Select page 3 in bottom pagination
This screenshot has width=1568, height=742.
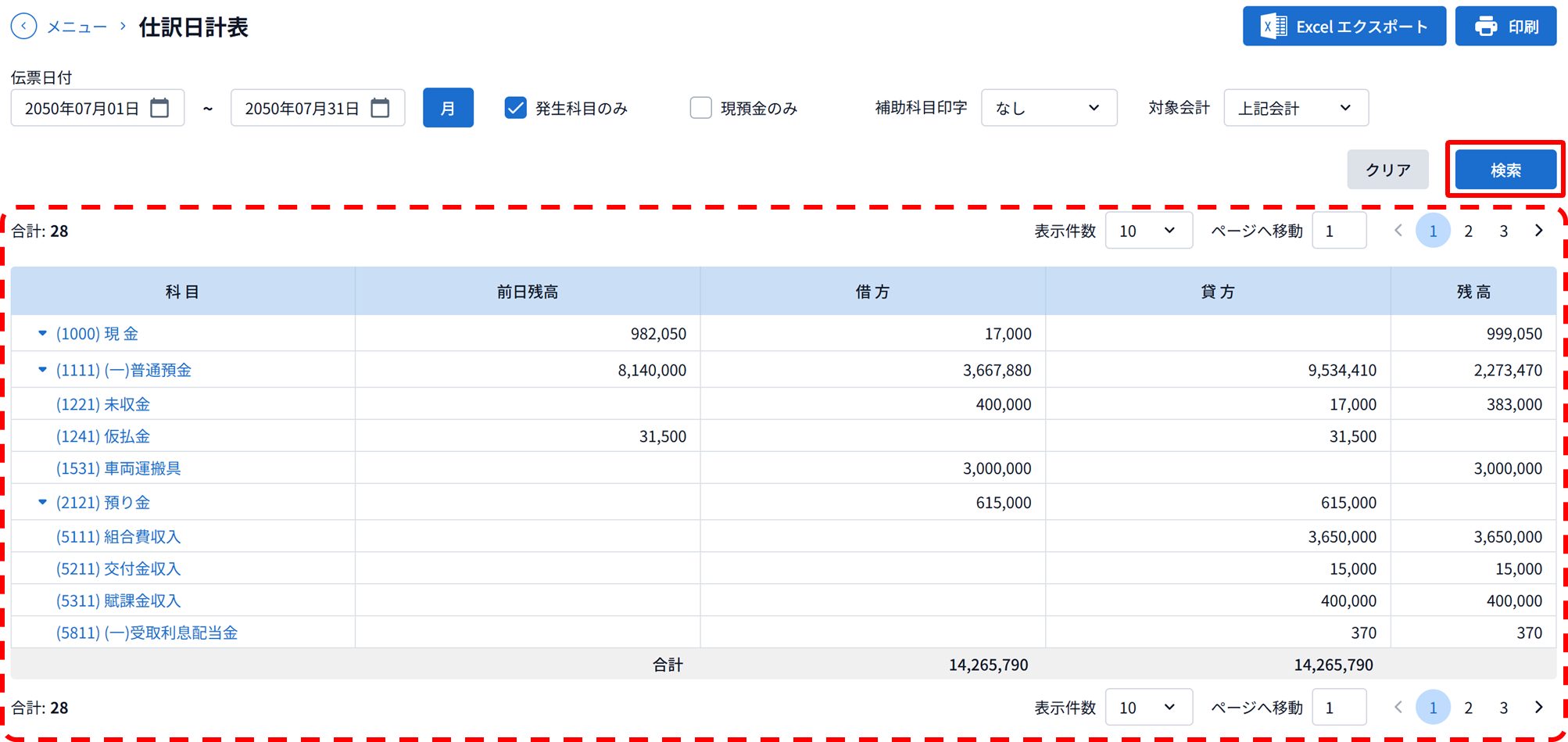1503,708
